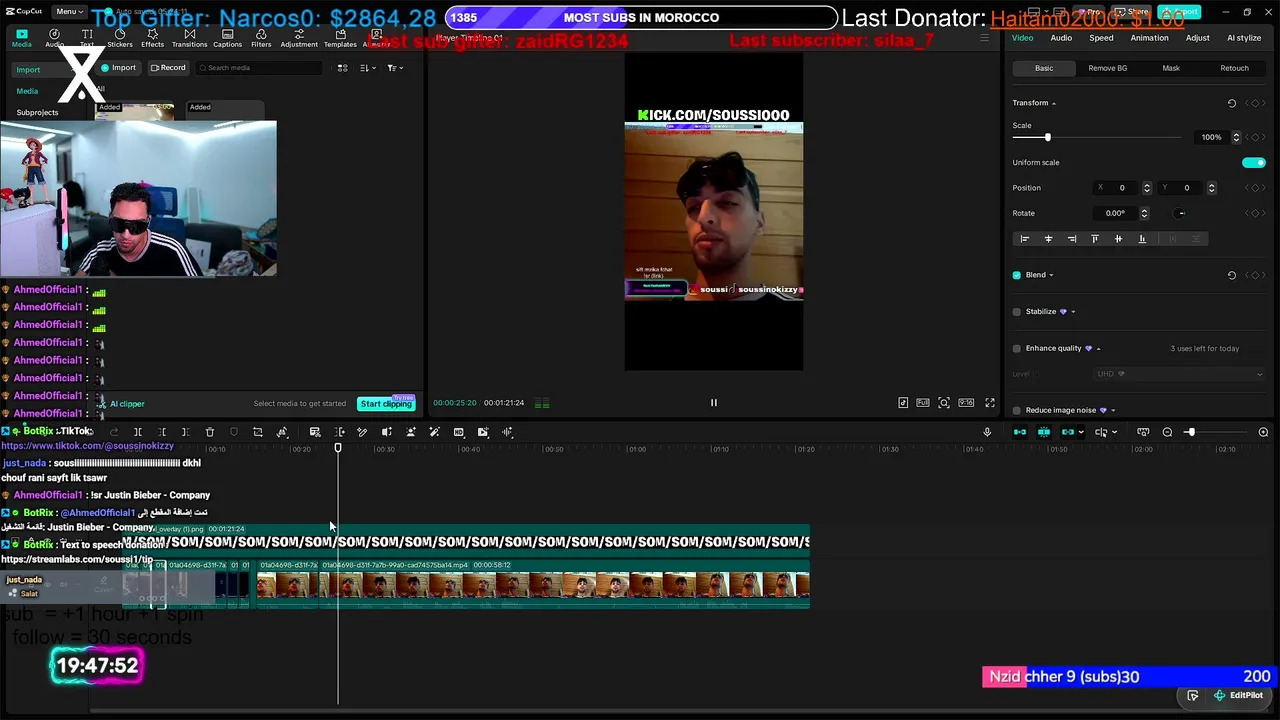1280x720 pixels.
Task: Select the Retouch sub-tab
Action: (1234, 68)
